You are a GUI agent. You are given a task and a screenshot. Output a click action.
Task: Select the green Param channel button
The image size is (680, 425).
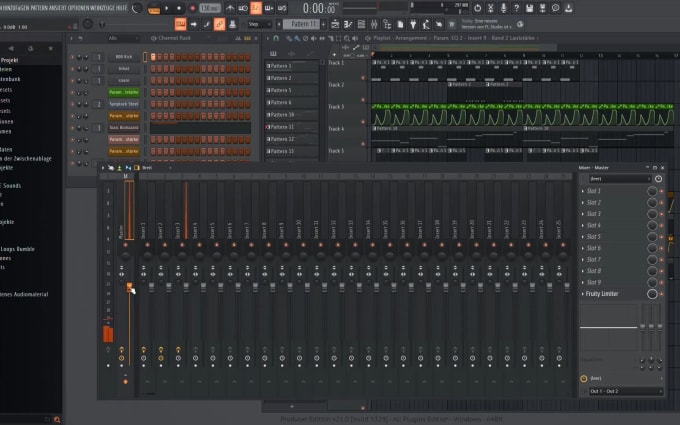(124, 92)
